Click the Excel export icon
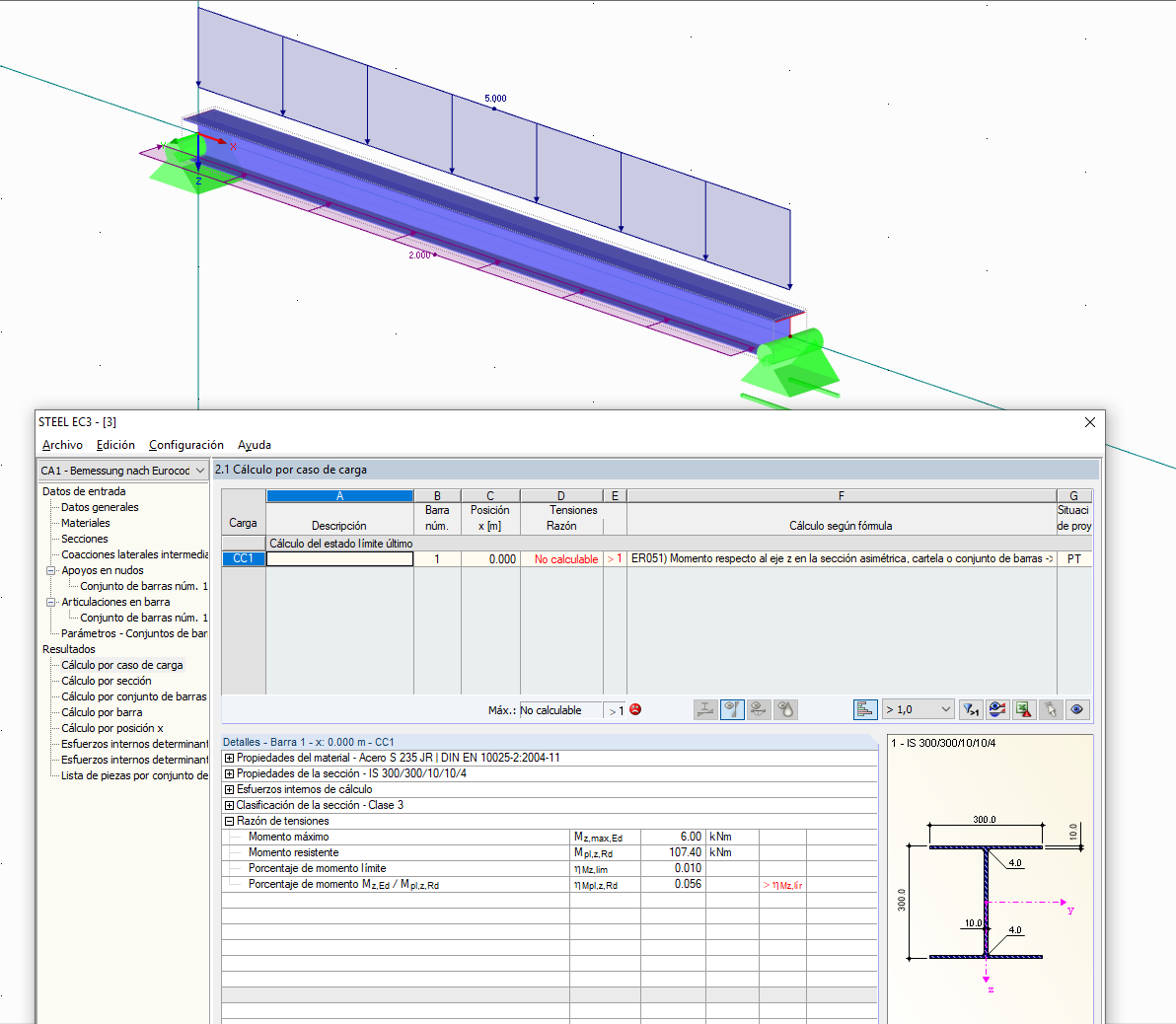This screenshot has height=1024, width=1176. [x=1024, y=709]
